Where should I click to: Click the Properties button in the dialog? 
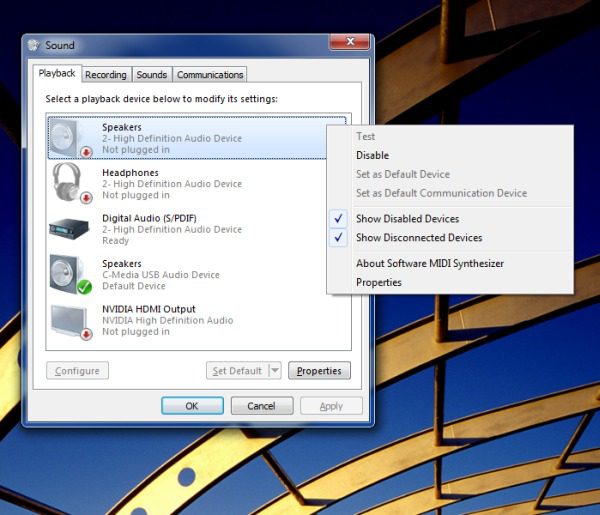(x=319, y=371)
